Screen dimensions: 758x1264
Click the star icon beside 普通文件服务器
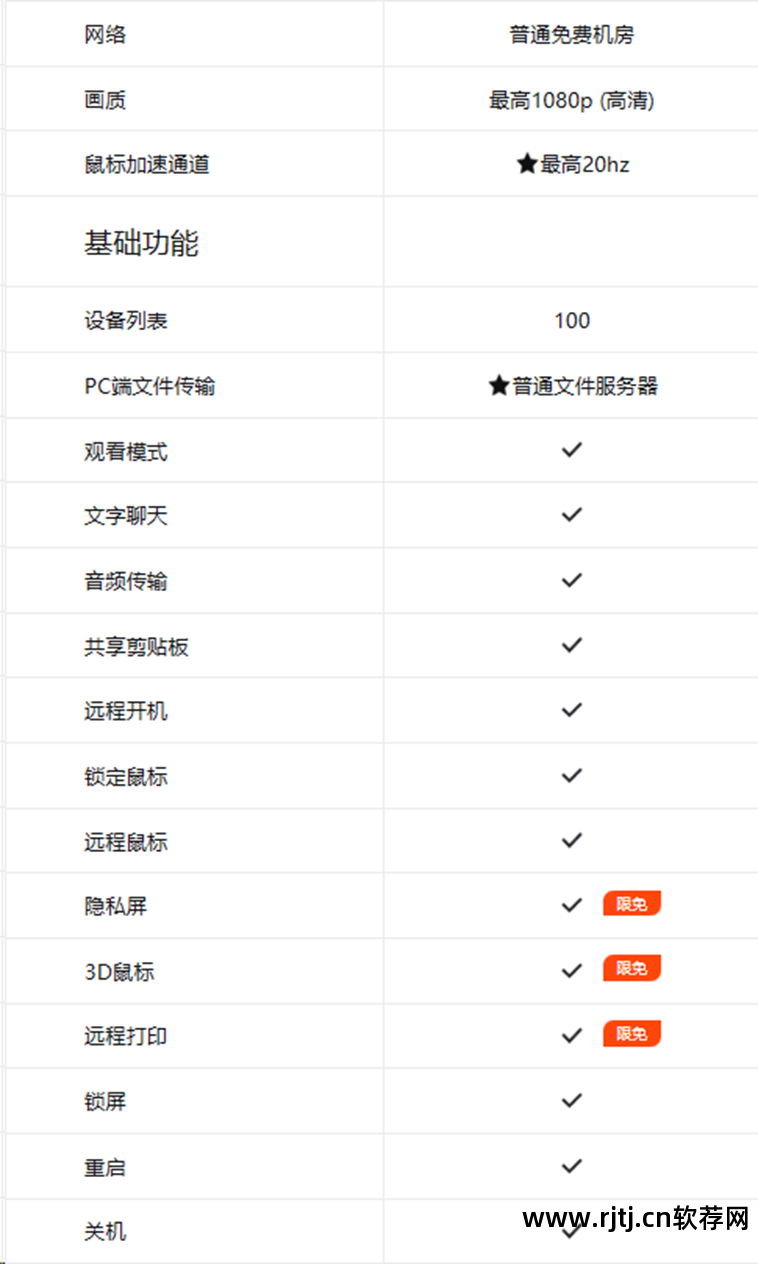click(x=499, y=386)
